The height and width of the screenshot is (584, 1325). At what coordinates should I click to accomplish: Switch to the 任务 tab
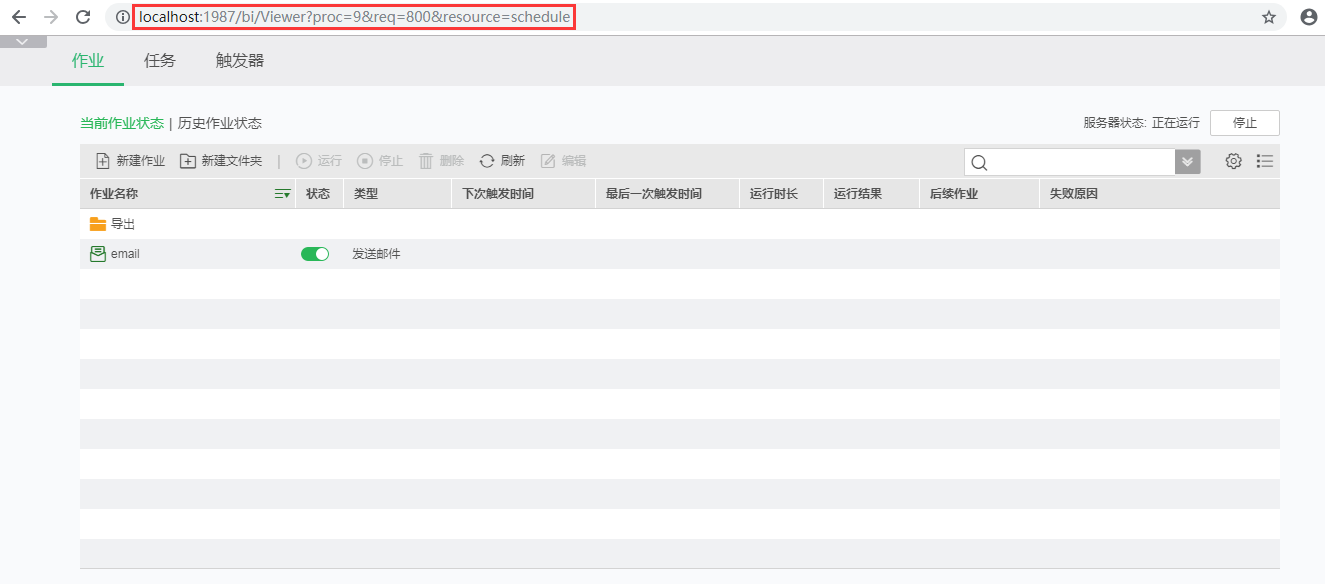coord(159,60)
